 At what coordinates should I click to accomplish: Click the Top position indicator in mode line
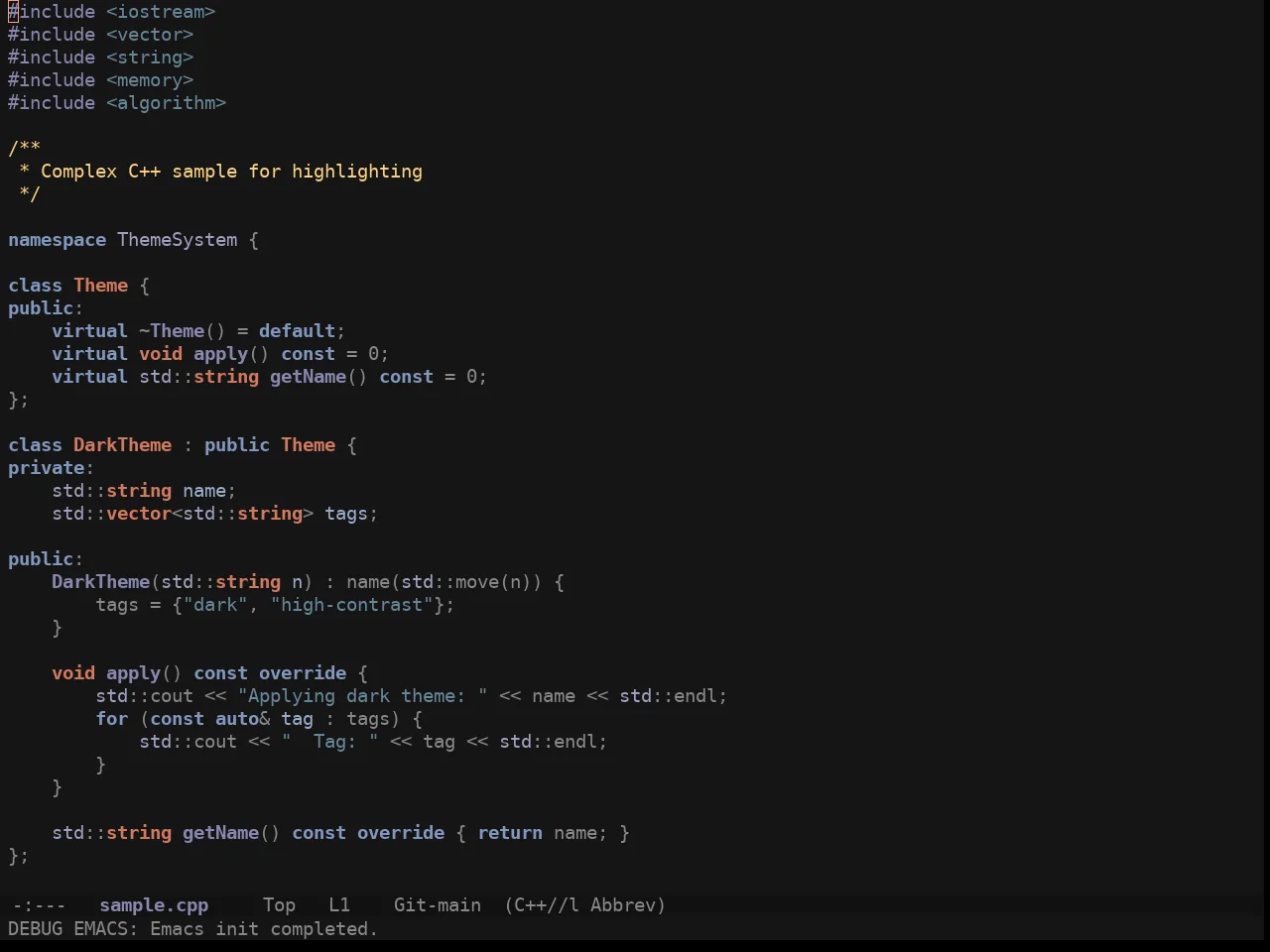pyautogui.click(x=279, y=905)
